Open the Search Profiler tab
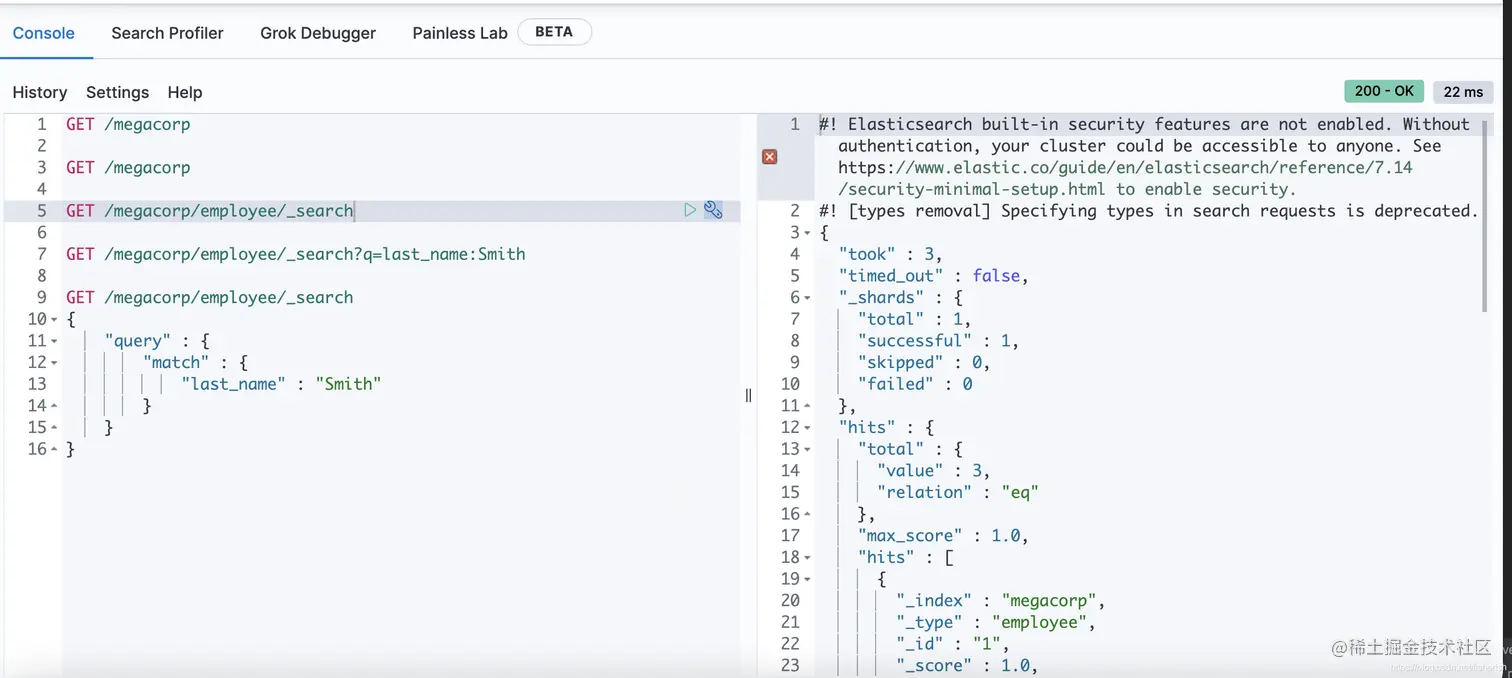This screenshot has width=1512, height=678. click(167, 33)
